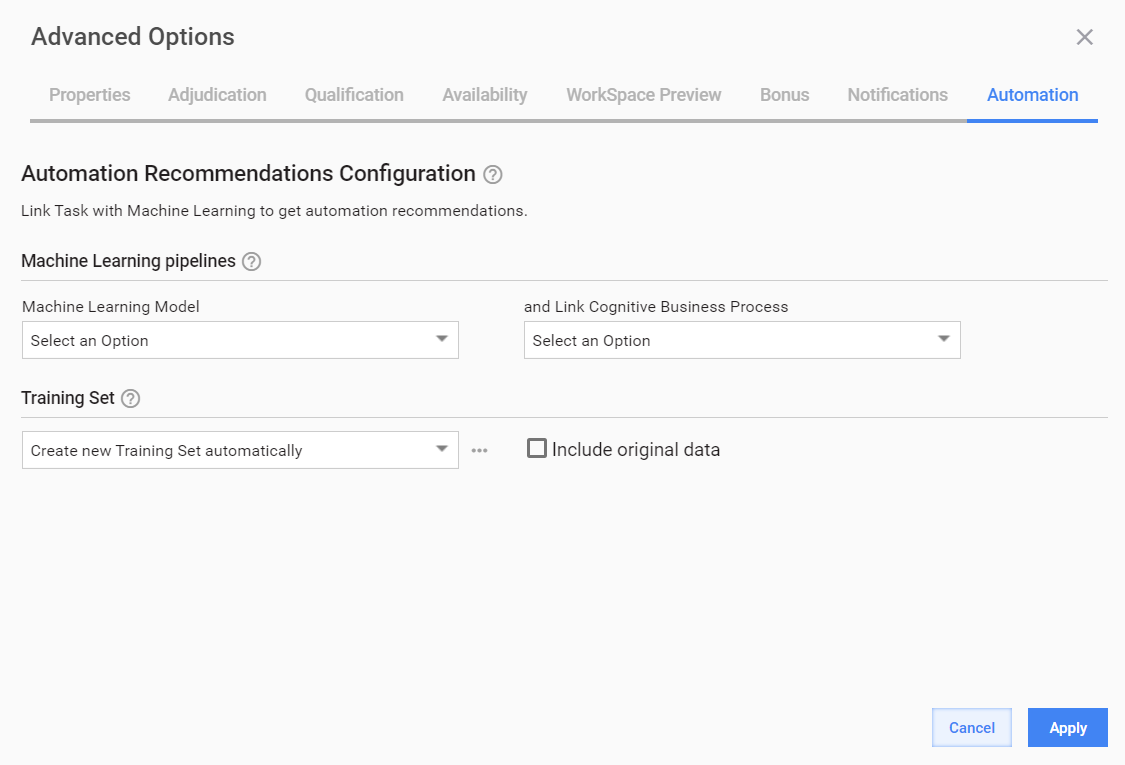The width and height of the screenshot is (1125, 765).
Task: Click the Machine Learning pipelines help icon
Action: point(251,261)
